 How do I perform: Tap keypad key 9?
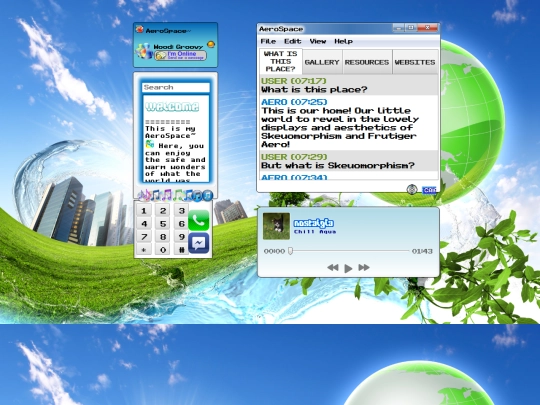[181, 237]
